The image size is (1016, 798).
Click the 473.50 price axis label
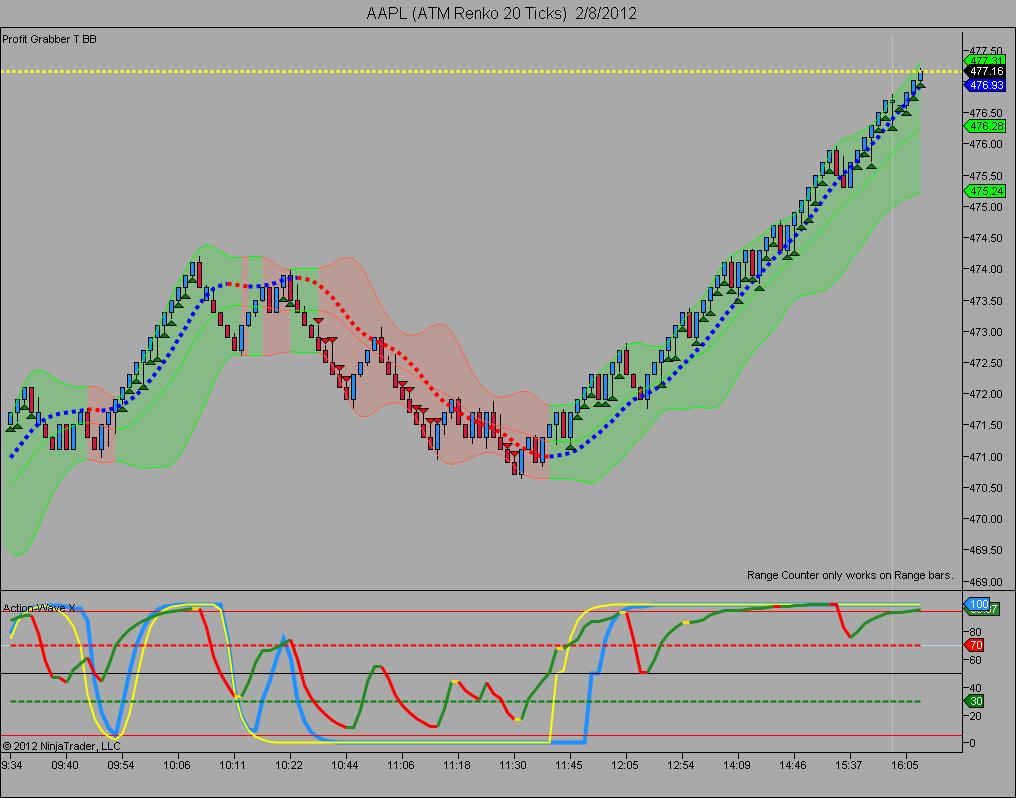click(986, 301)
